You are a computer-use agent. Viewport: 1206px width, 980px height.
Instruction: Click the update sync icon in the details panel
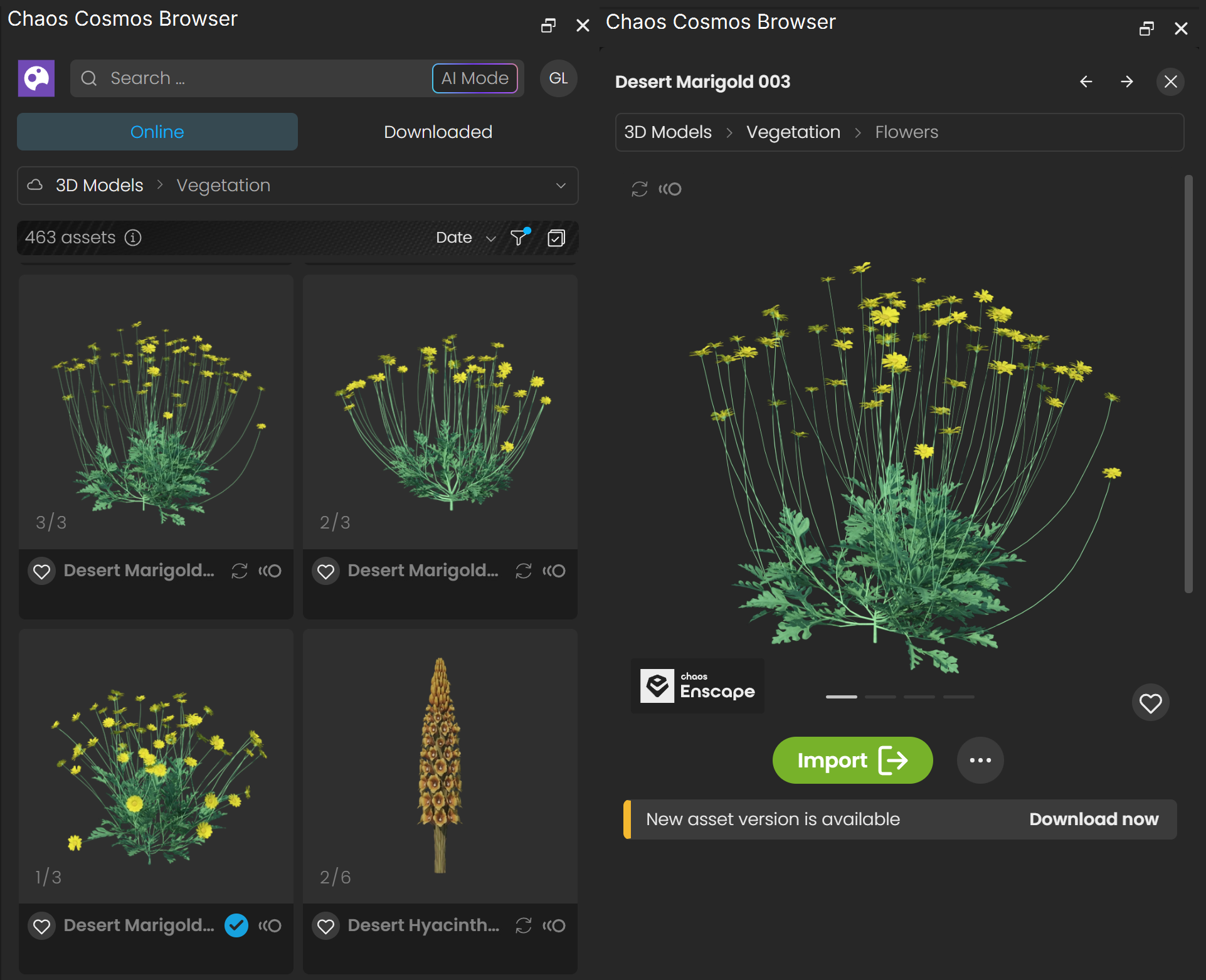(639, 189)
